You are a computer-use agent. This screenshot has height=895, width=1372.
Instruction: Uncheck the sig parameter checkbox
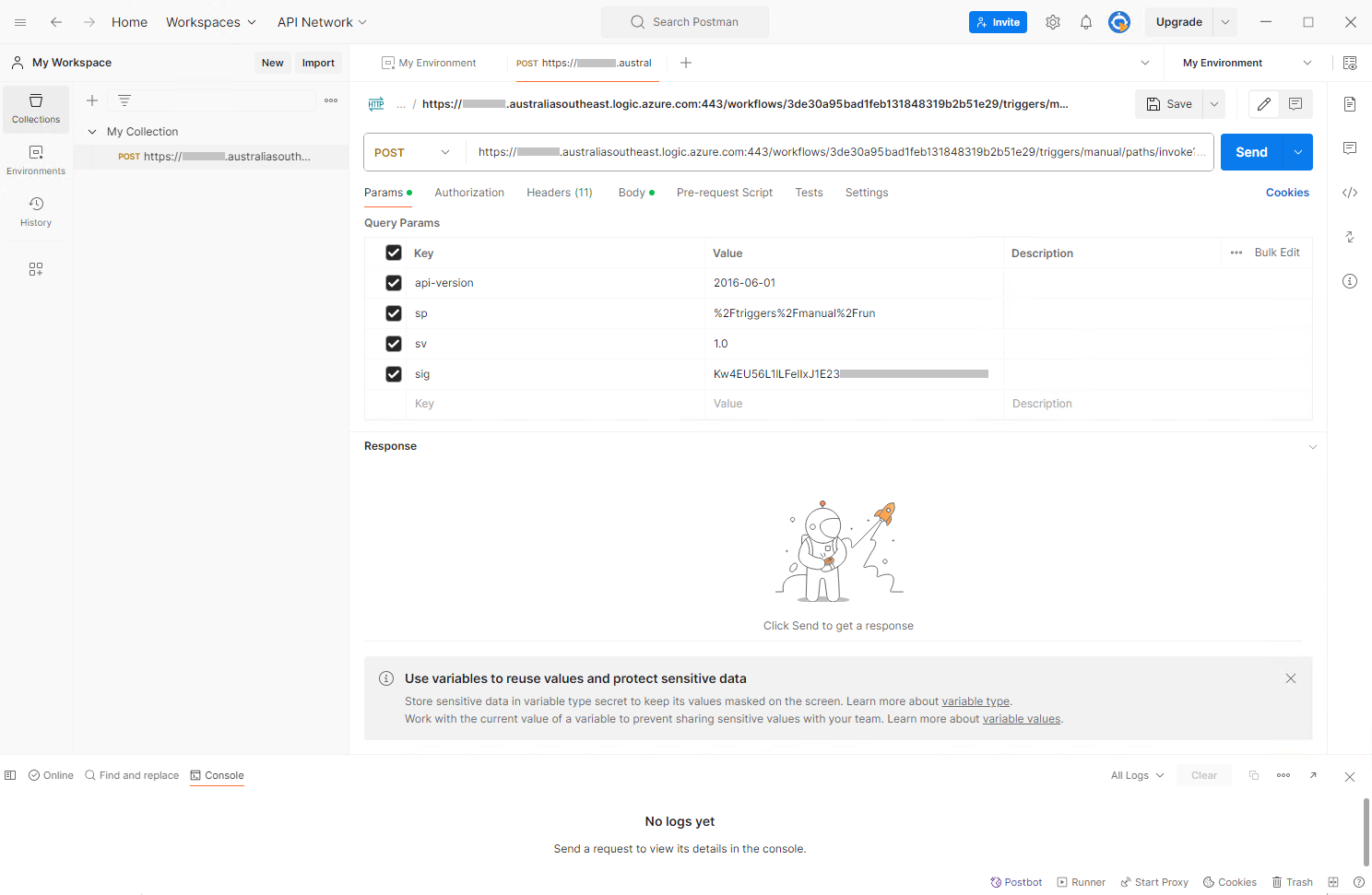click(x=394, y=374)
